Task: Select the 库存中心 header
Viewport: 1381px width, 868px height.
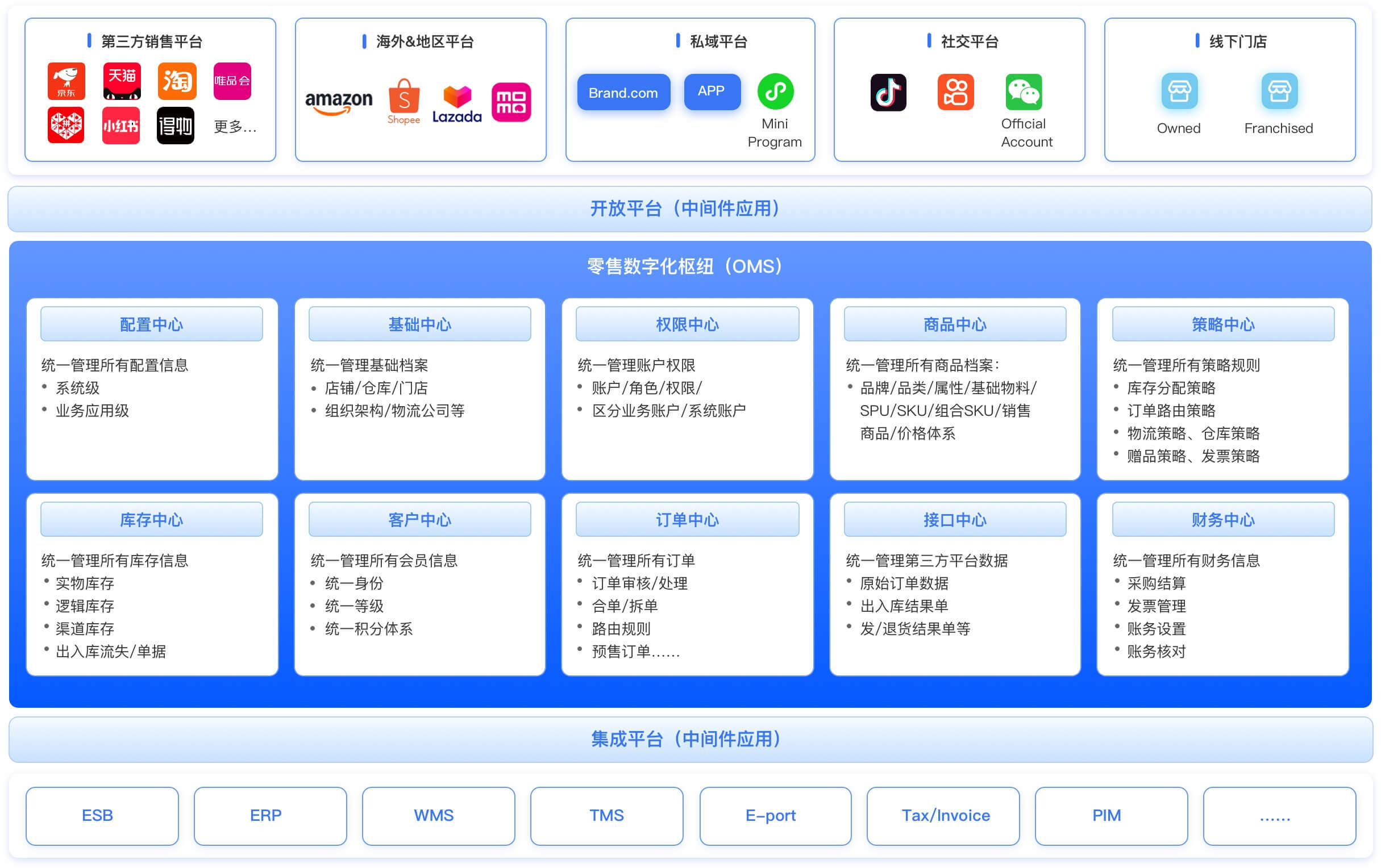Action: [x=151, y=519]
